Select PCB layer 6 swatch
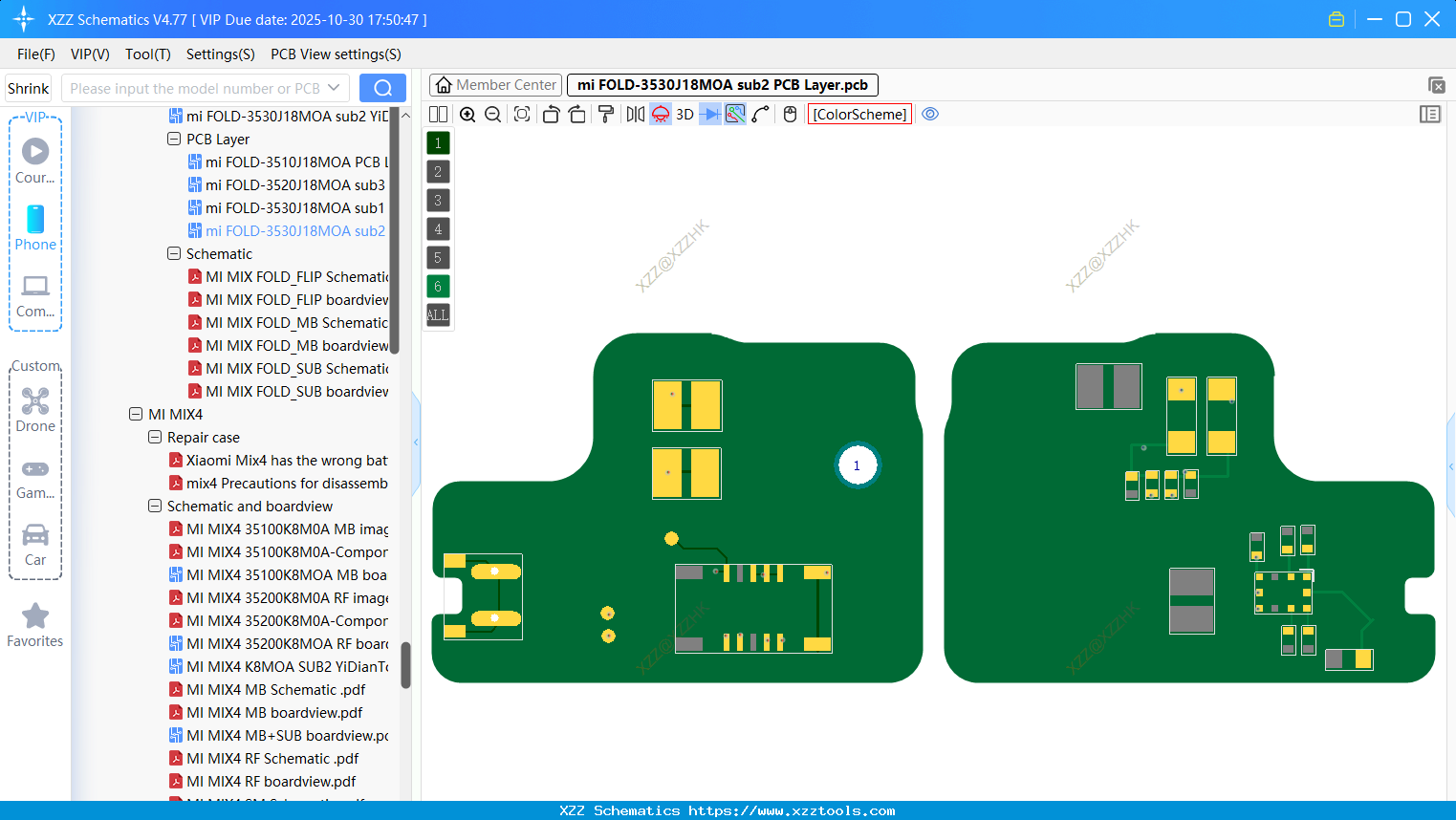 (438, 286)
